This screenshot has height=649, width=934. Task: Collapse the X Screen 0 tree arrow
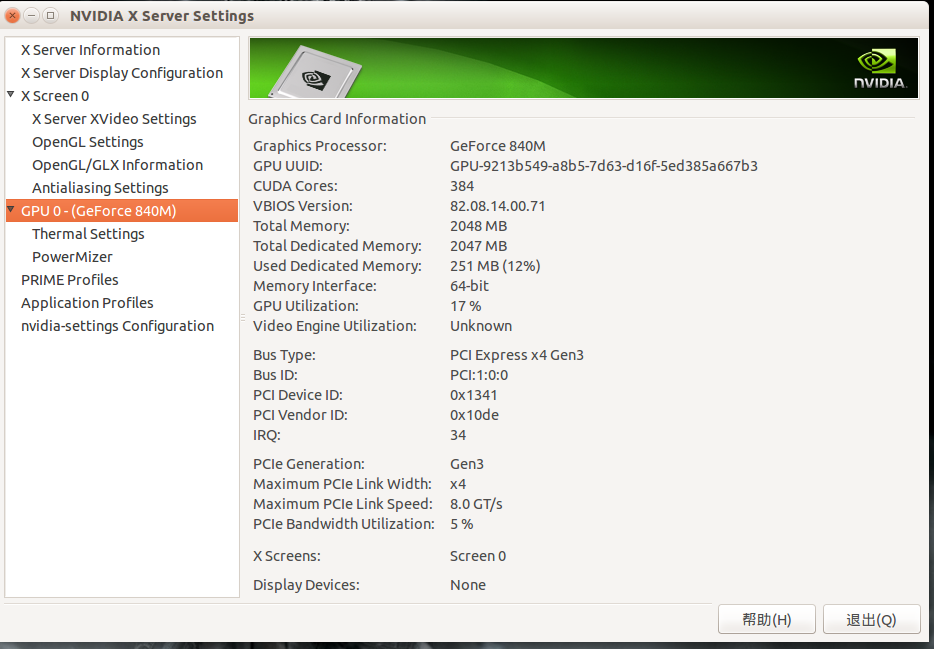click(11, 95)
